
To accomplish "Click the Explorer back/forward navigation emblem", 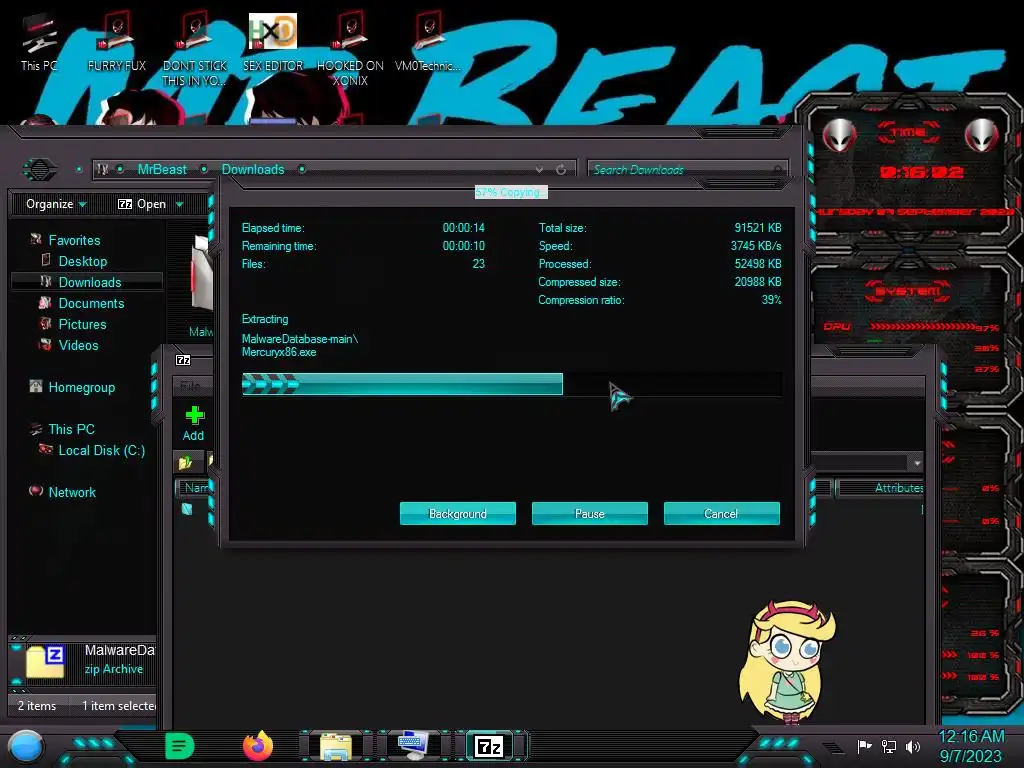I will click(40, 170).
